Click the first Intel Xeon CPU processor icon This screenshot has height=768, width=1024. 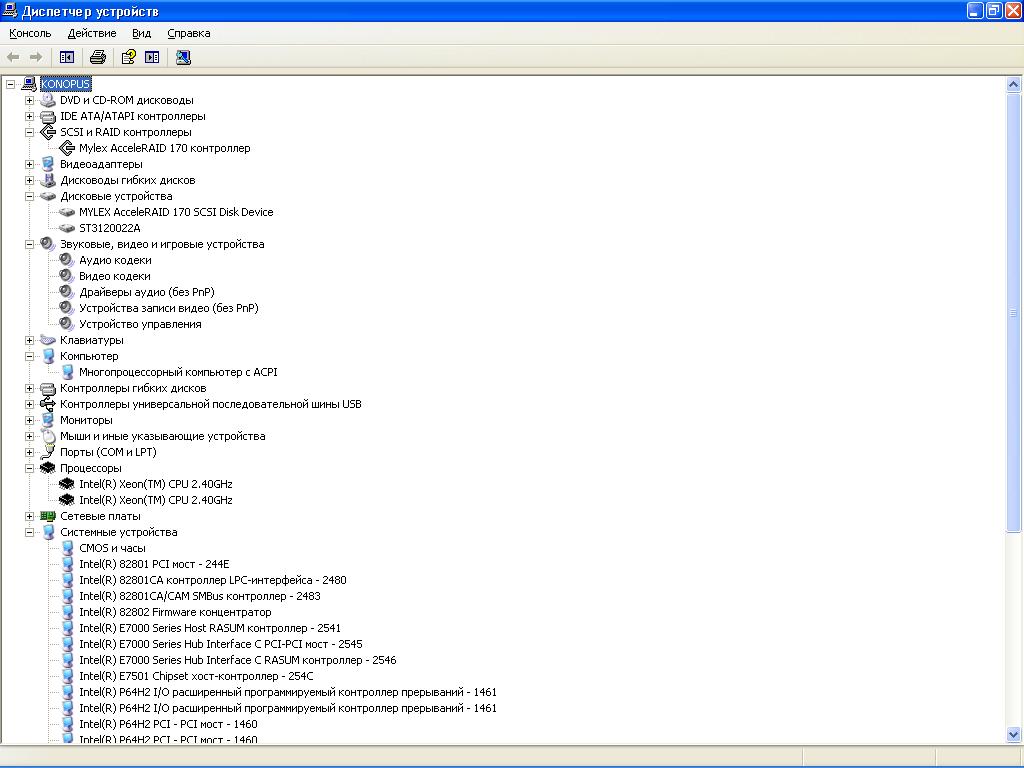(67, 484)
